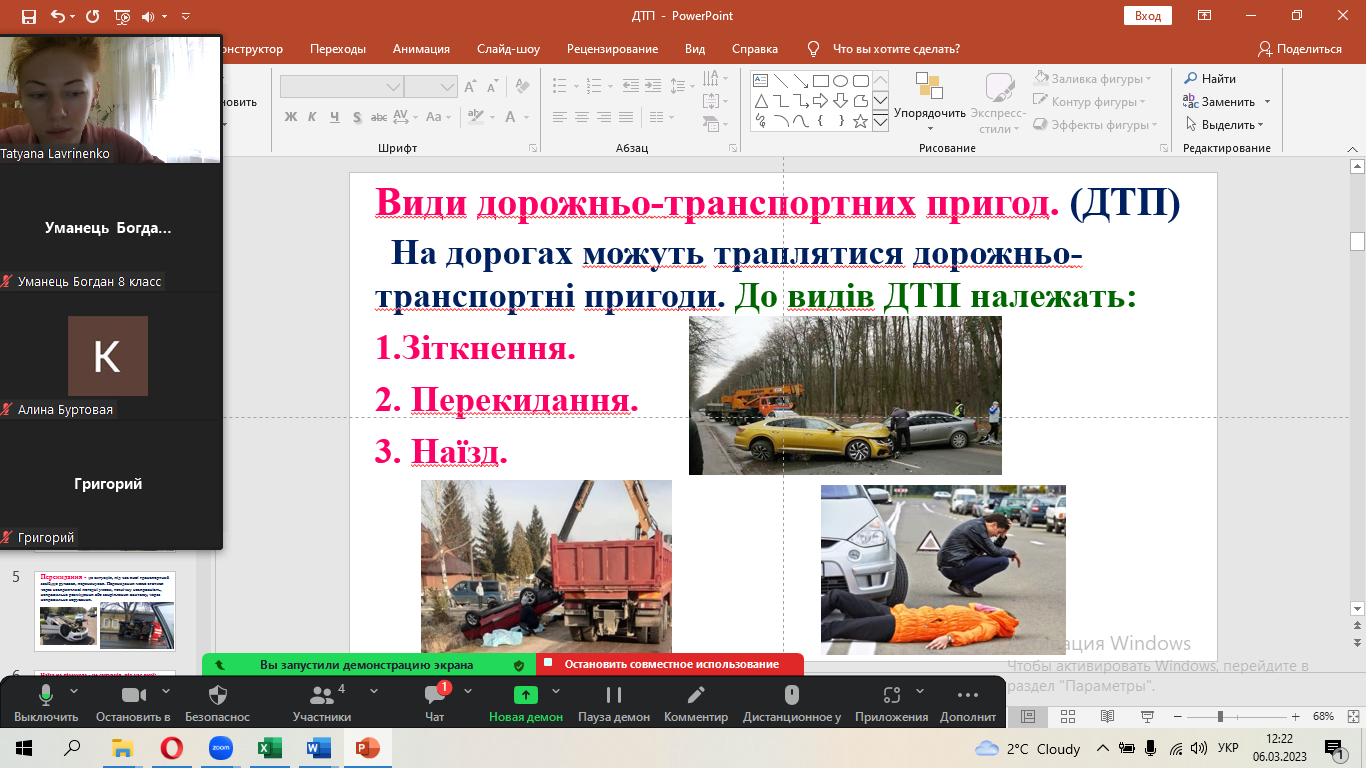Open the Zoom participants list
This screenshot has height=768, width=1366.
pos(321,696)
